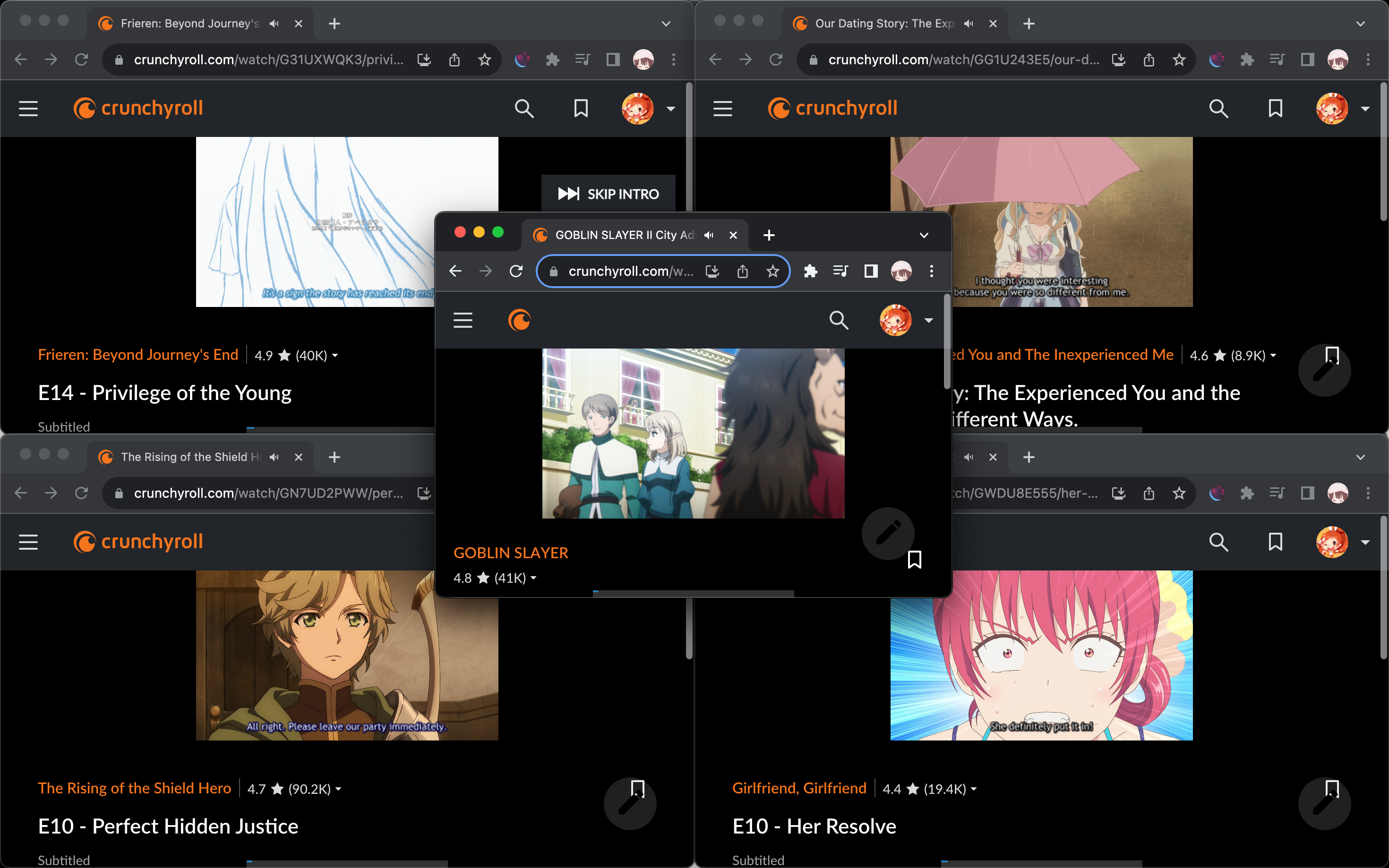Mute the Frieren tab via its speaker icon
Viewport: 1389px width, 868px height.
tap(274, 24)
